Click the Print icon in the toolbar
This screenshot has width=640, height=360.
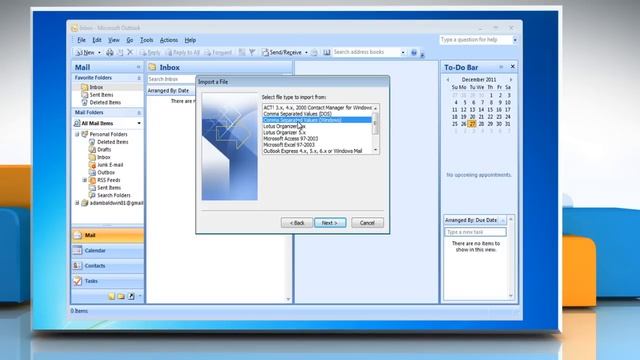click(109, 52)
